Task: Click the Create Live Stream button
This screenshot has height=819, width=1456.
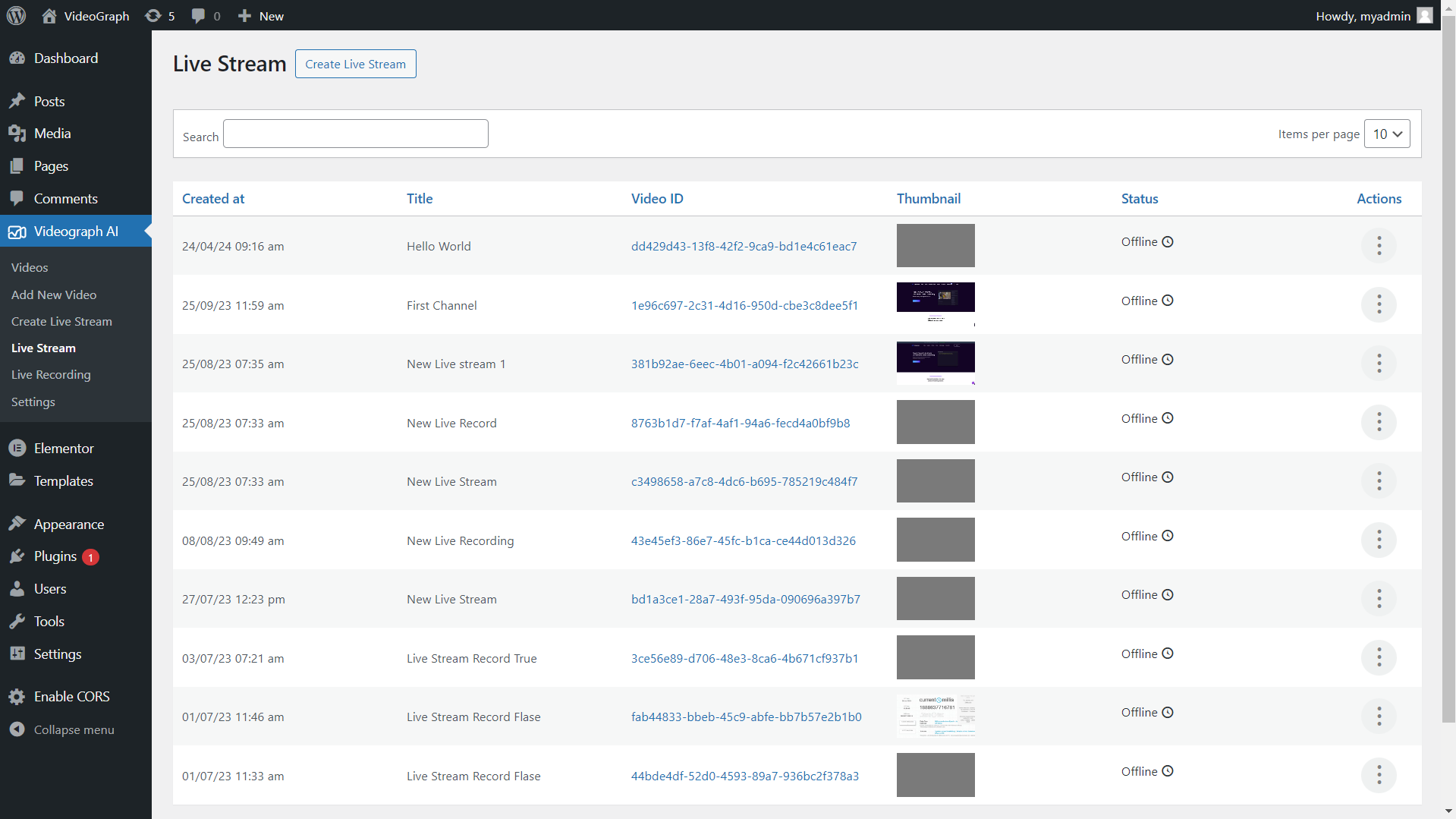Action: coord(355,64)
